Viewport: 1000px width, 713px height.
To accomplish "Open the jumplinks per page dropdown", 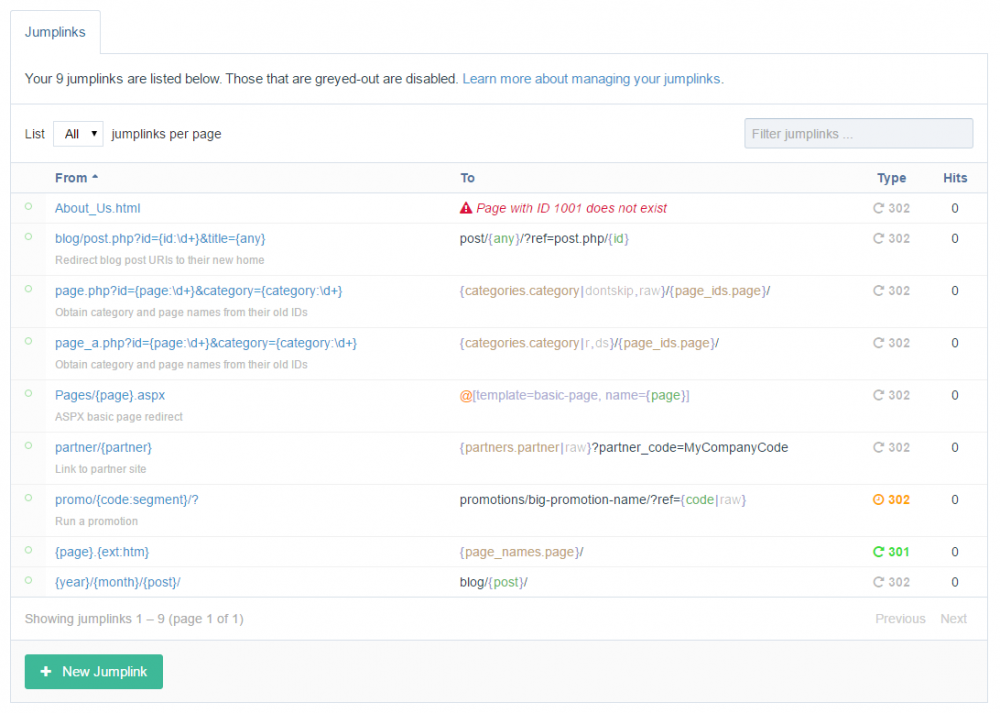I will pyautogui.click(x=78, y=134).
